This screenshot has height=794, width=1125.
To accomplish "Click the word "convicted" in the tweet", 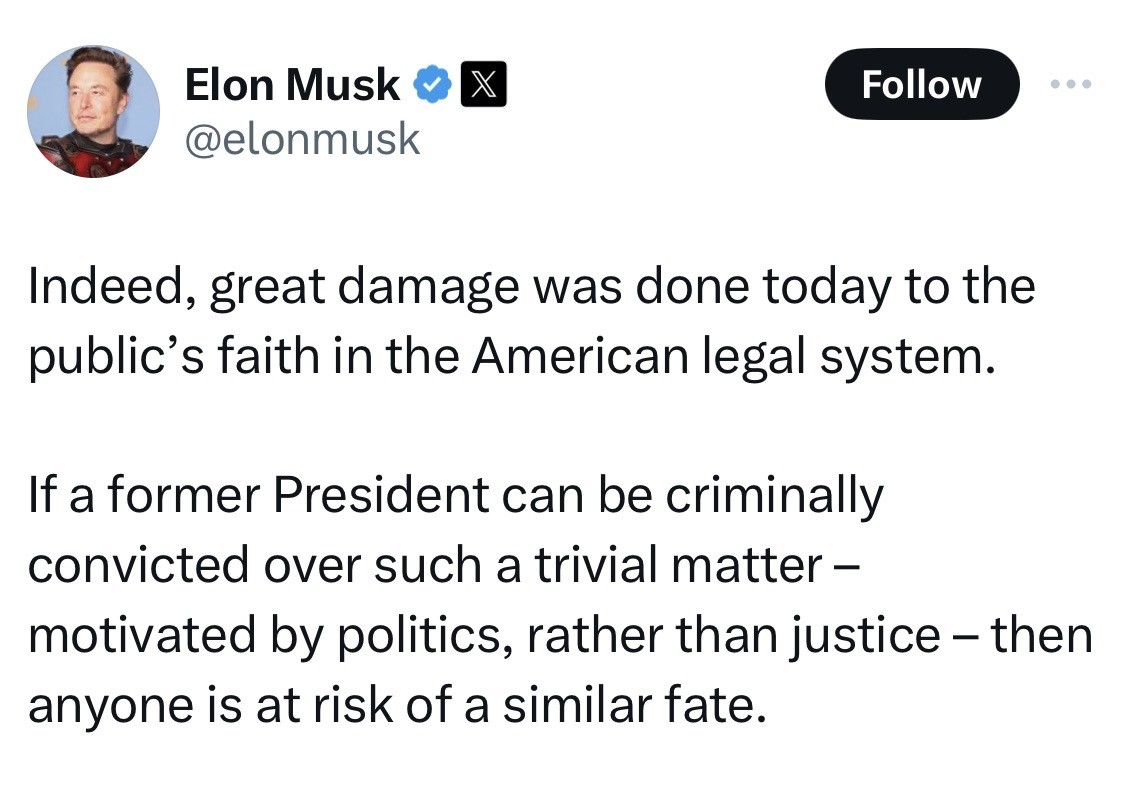I will tap(136, 565).
